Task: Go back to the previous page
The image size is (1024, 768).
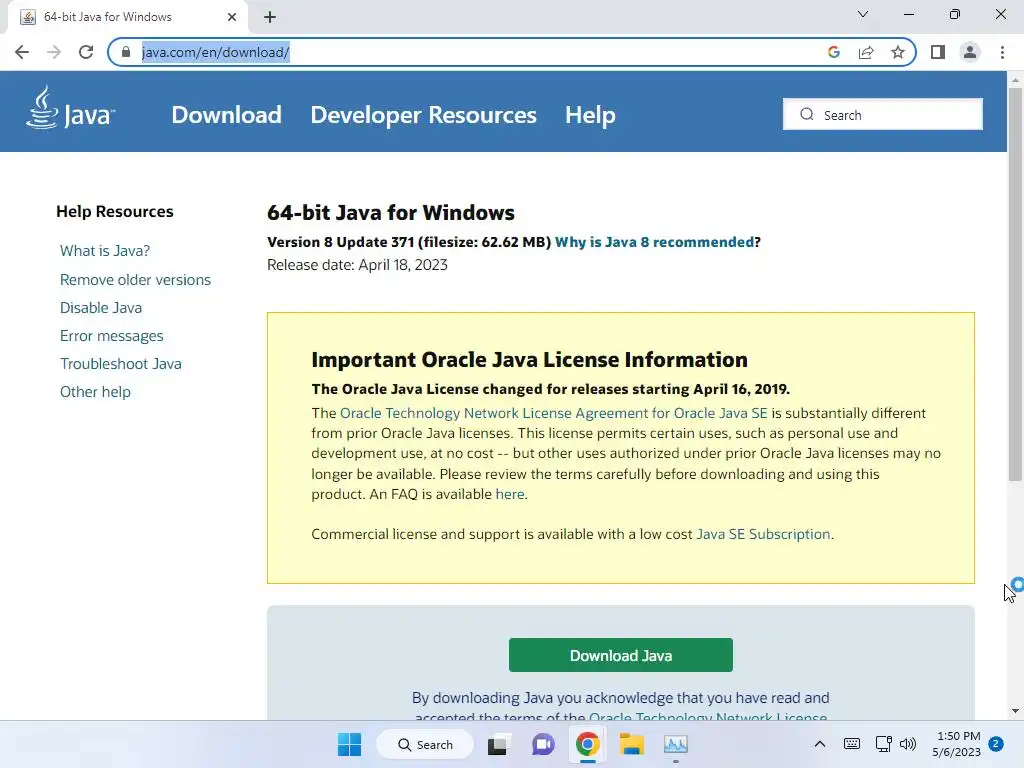Action: pyautogui.click(x=22, y=52)
